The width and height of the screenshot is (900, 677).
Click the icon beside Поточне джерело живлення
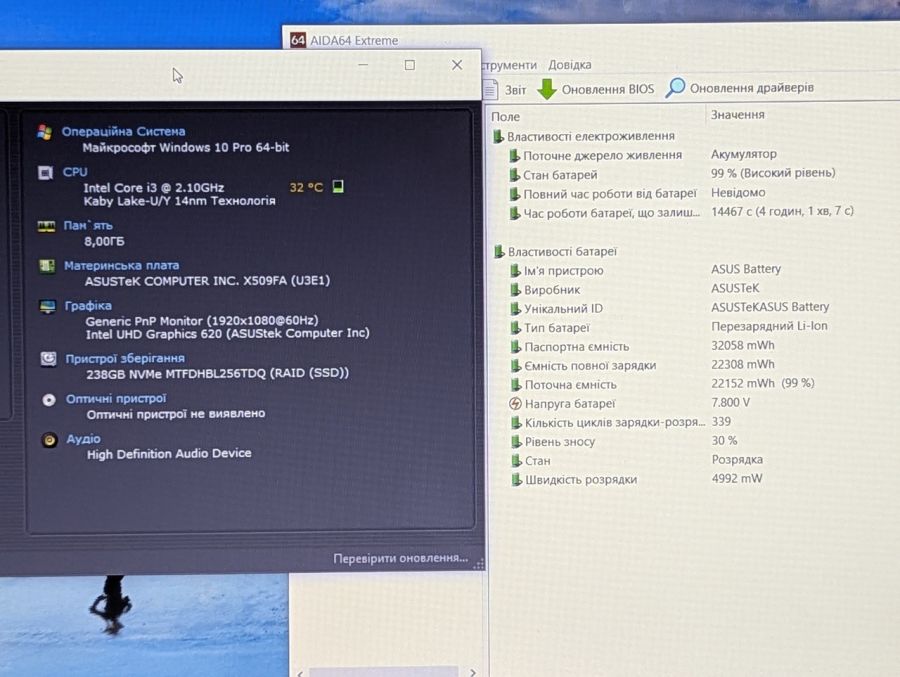coord(514,156)
